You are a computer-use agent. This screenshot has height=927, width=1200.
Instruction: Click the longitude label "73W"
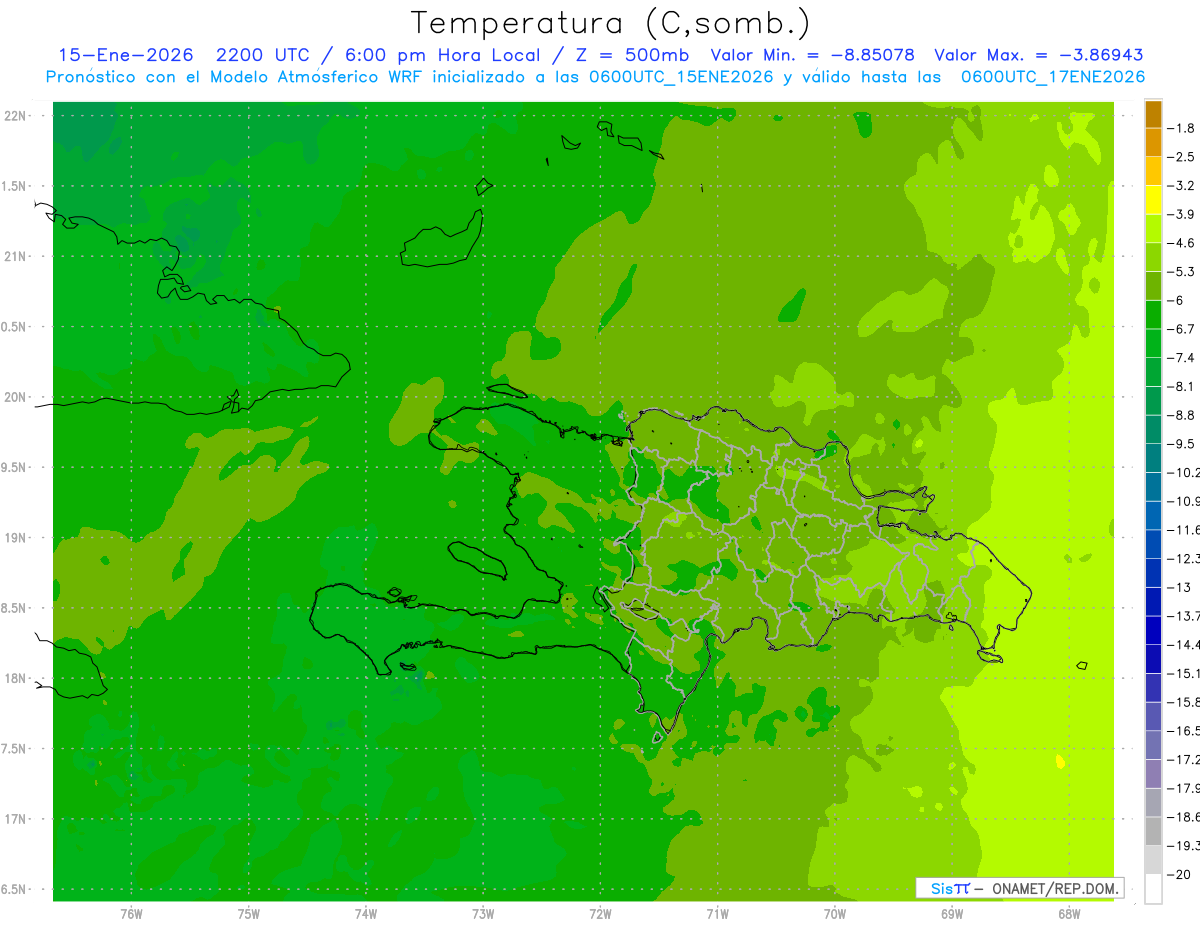coord(483,913)
